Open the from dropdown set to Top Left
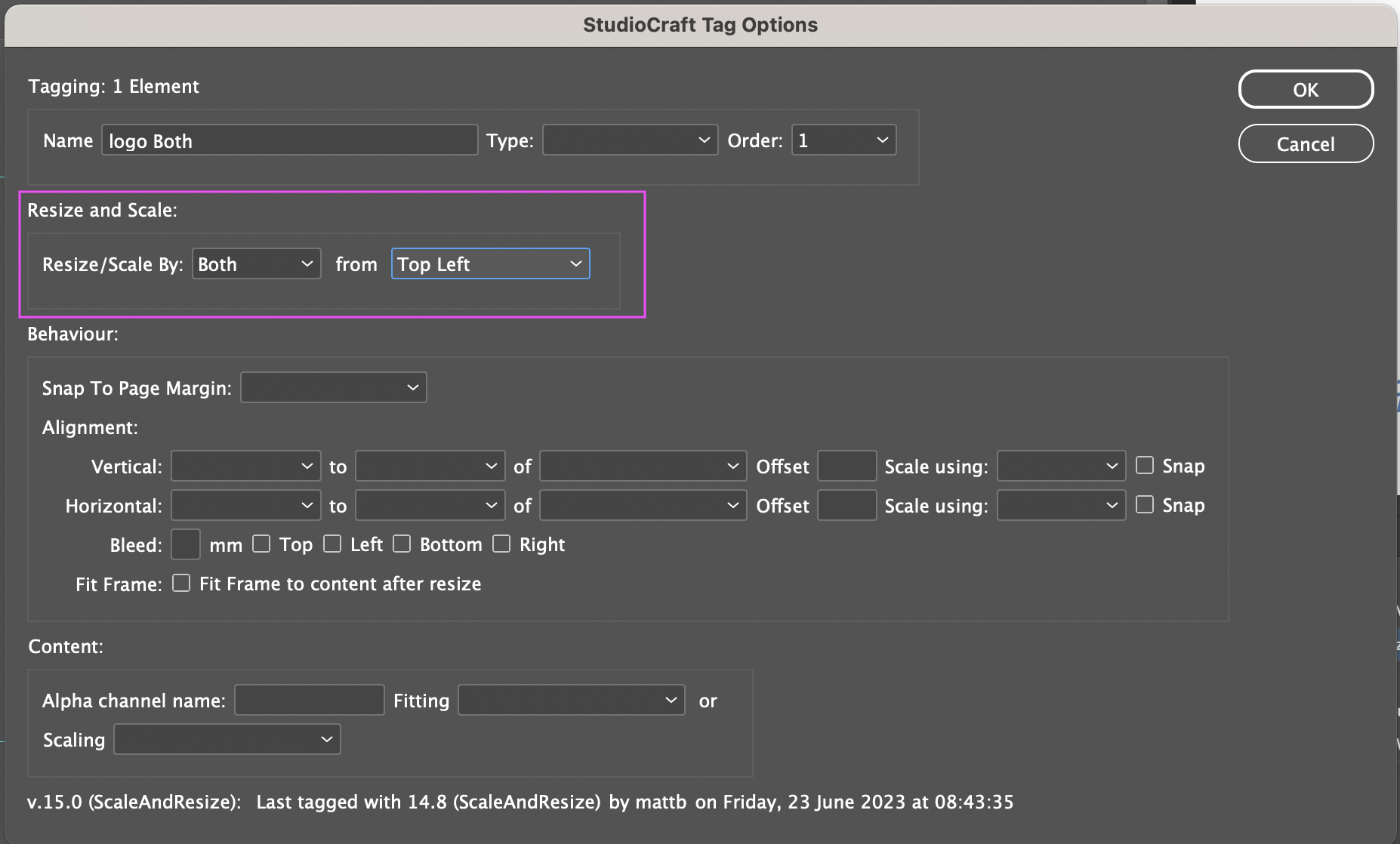Viewport: 1400px width, 844px height. 491,264
